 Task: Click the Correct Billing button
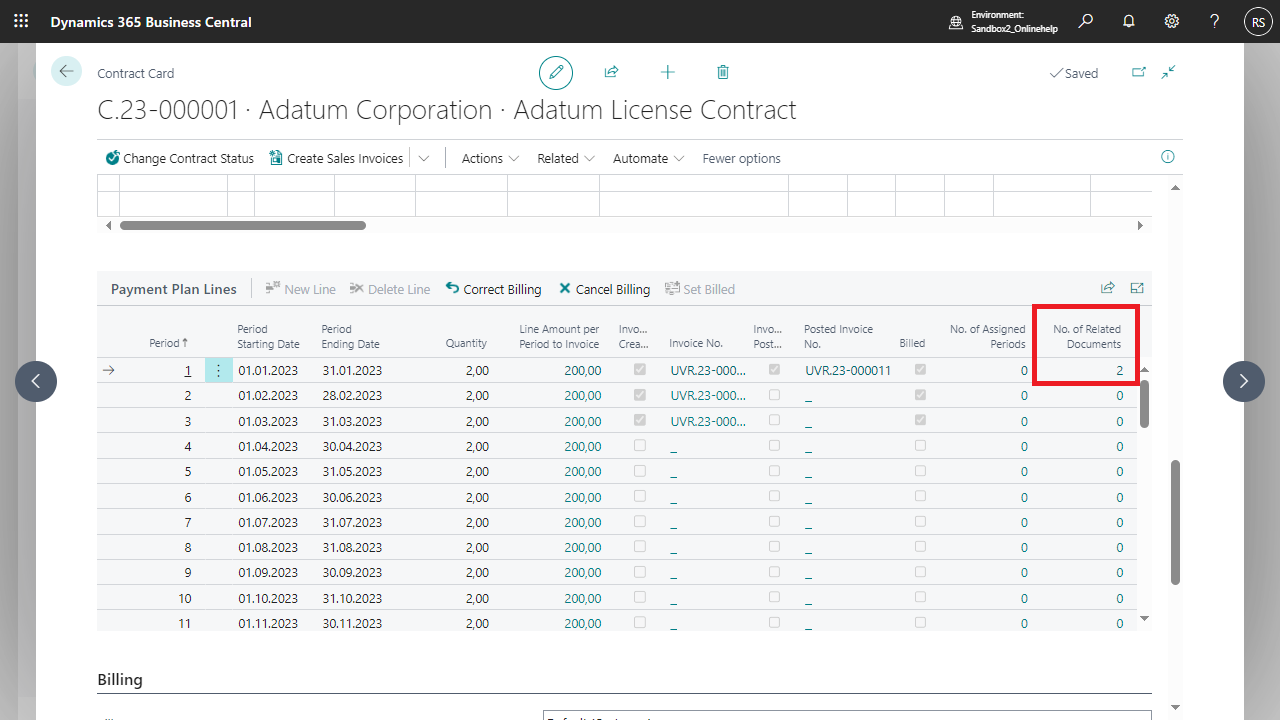click(x=493, y=289)
